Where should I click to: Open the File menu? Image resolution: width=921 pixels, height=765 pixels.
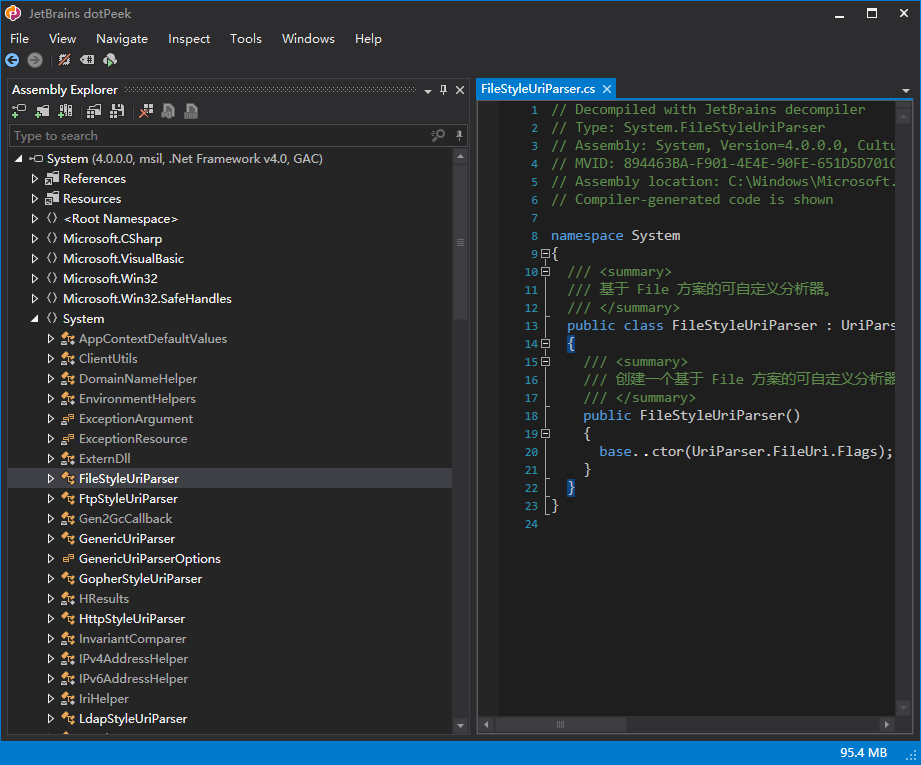tap(19, 39)
